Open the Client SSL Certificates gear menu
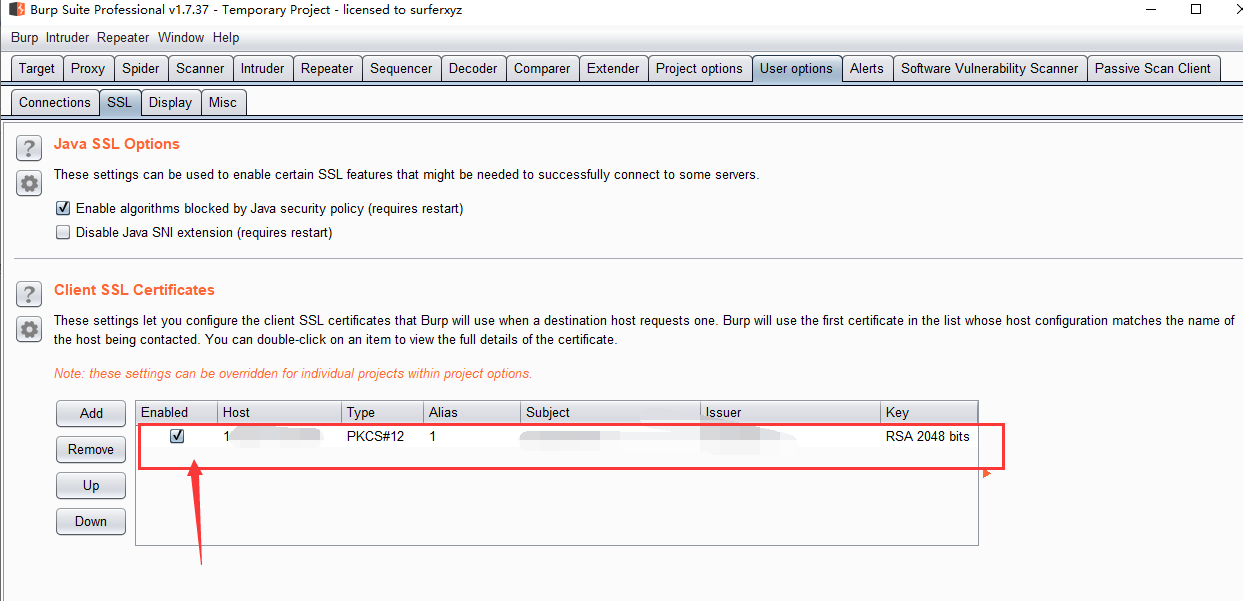This screenshot has width=1243, height=601. point(29,329)
